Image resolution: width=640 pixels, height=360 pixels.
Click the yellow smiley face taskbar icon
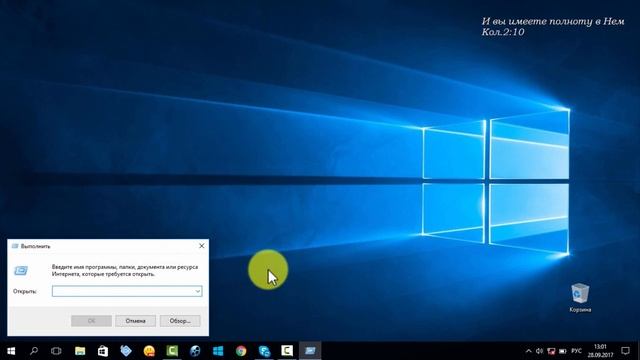[x=149, y=351]
